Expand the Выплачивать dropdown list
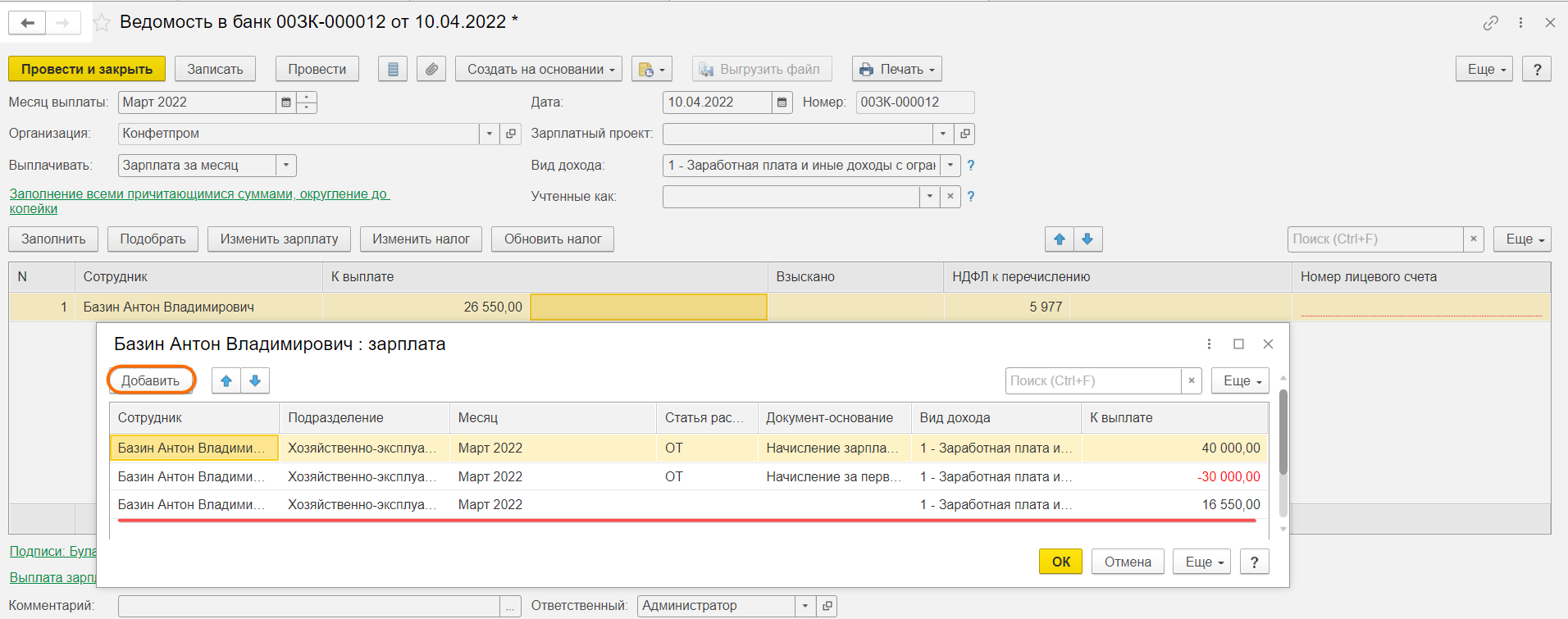The width and height of the screenshot is (1568, 619). pos(285,166)
